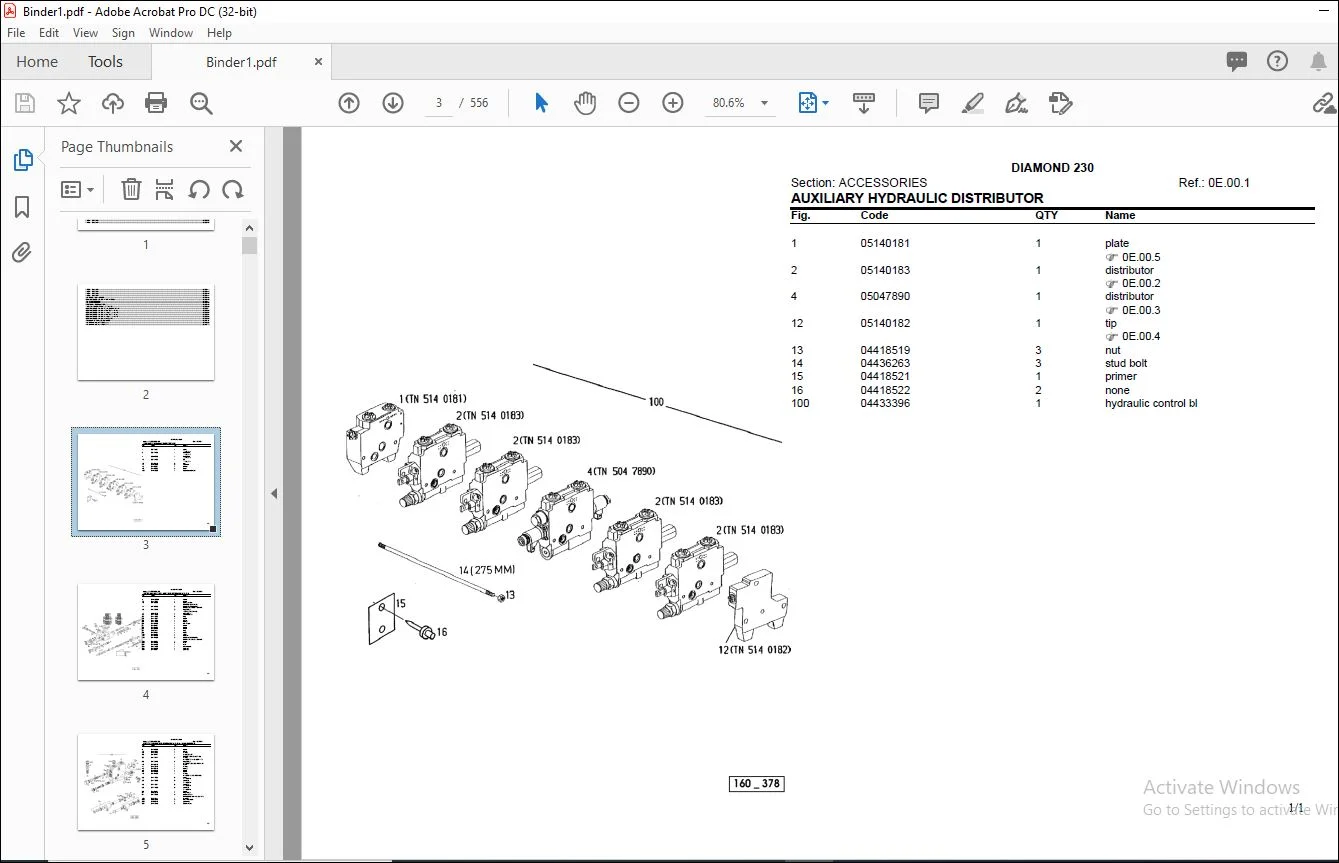The width and height of the screenshot is (1339, 863).
Task: Open the View menu
Action: tap(86, 33)
